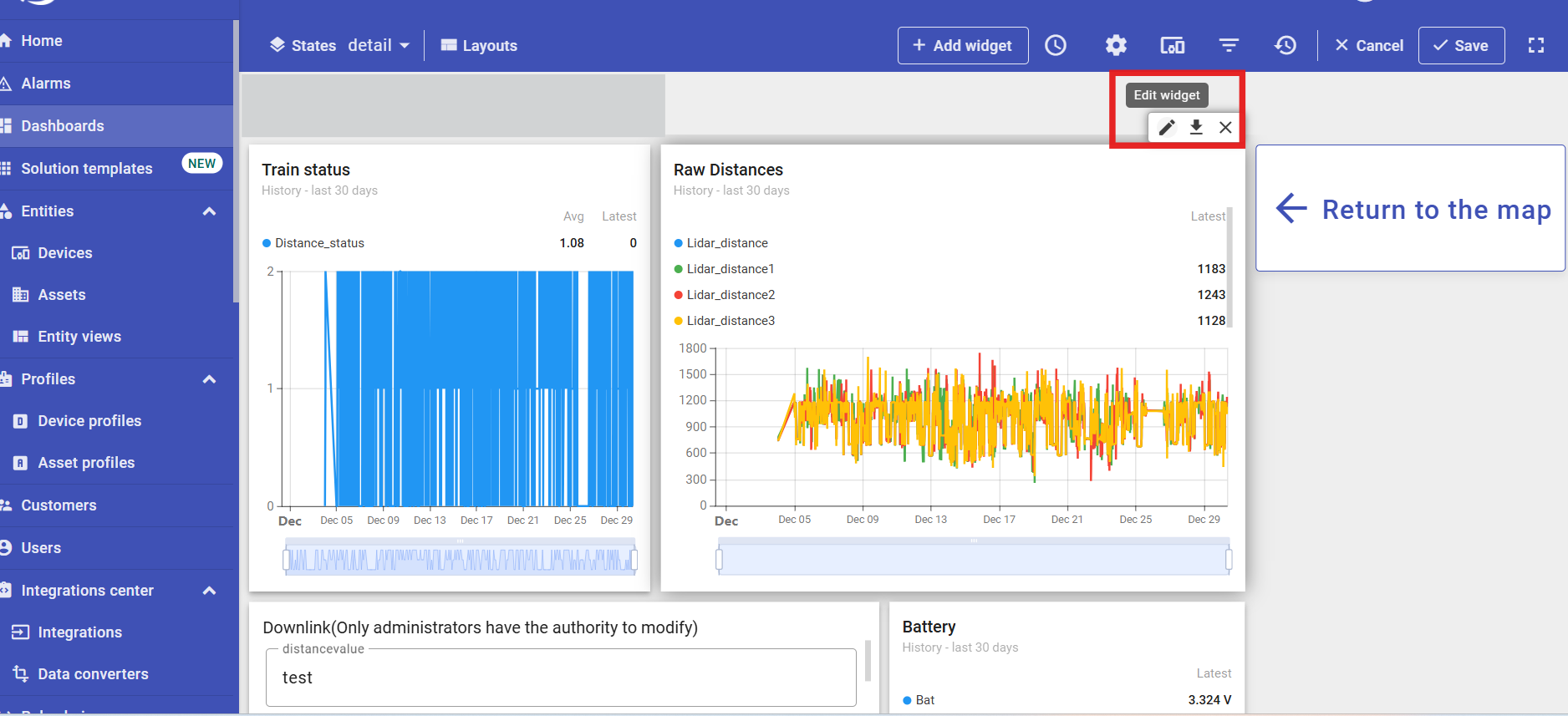The height and width of the screenshot is (716, 1568).
Task: Click the pencil Edit widget icon
Action: tap(1167, 127)
